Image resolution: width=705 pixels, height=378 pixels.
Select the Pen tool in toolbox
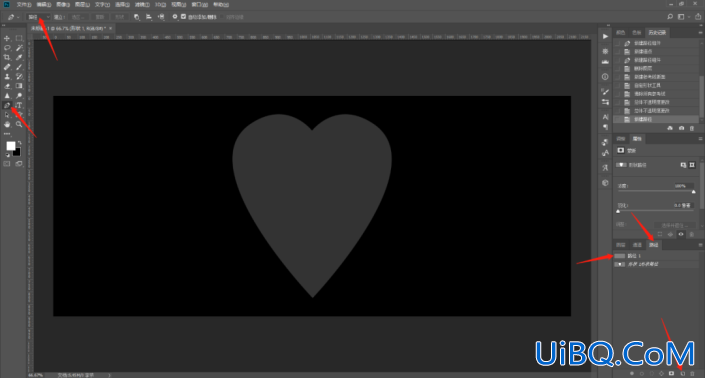pyautogui.click(x=7, y=105)
